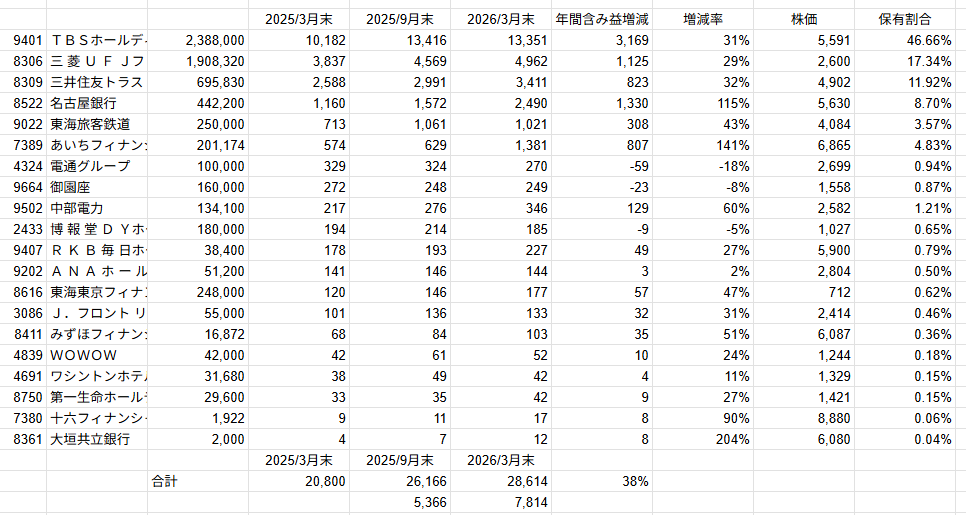Screen dimensions: 966x515
Task: Click the 合計 total label cell
Action: point(165,481)
